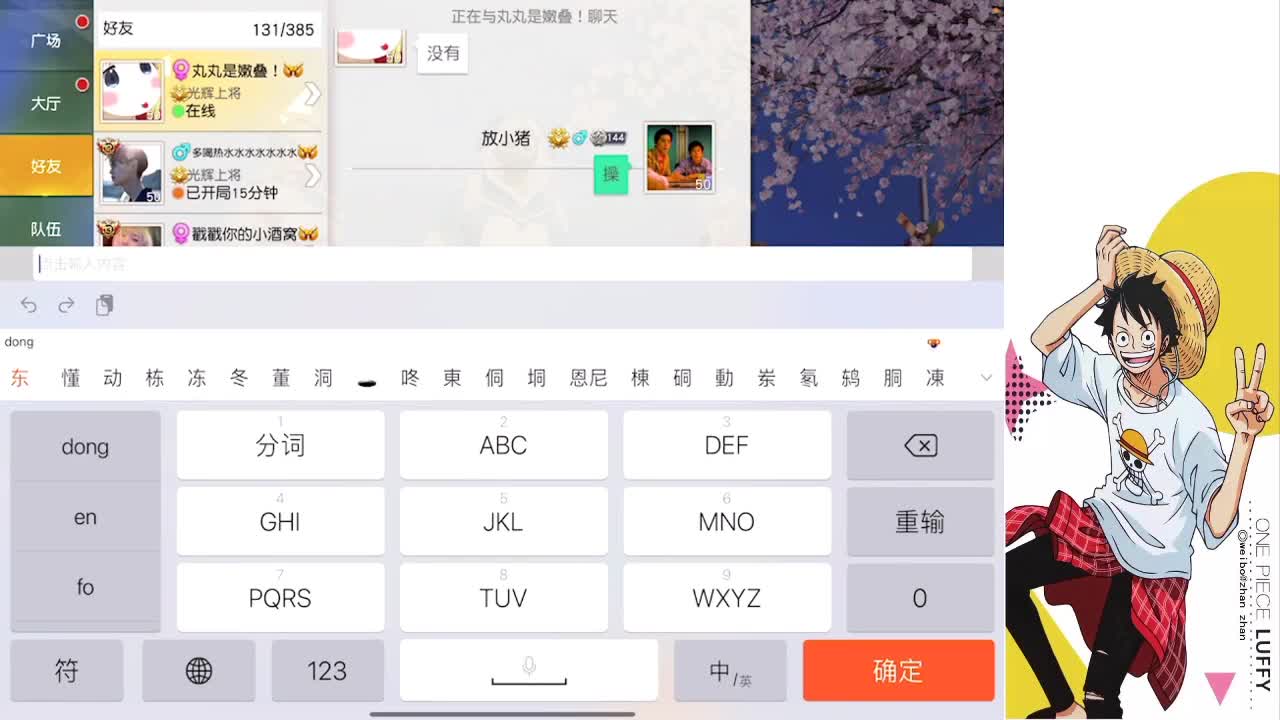Screen dimensions: 1280x720
Task: Tap avatar beside 没有 message
Action: (370, 47)
